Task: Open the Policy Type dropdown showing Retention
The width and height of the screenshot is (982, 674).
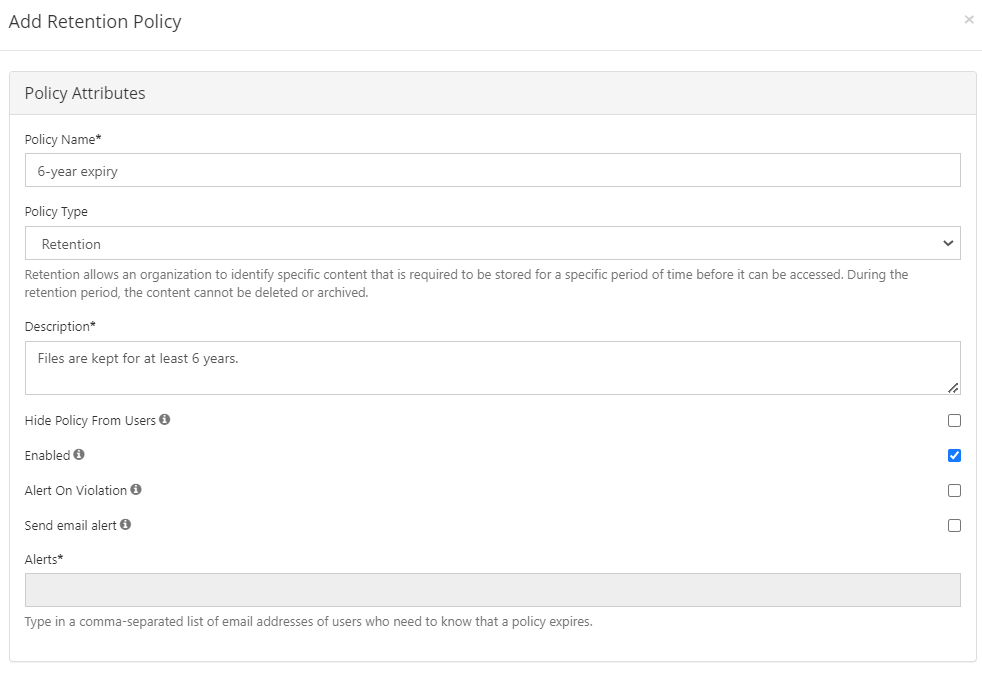Action: coord(492,243)
